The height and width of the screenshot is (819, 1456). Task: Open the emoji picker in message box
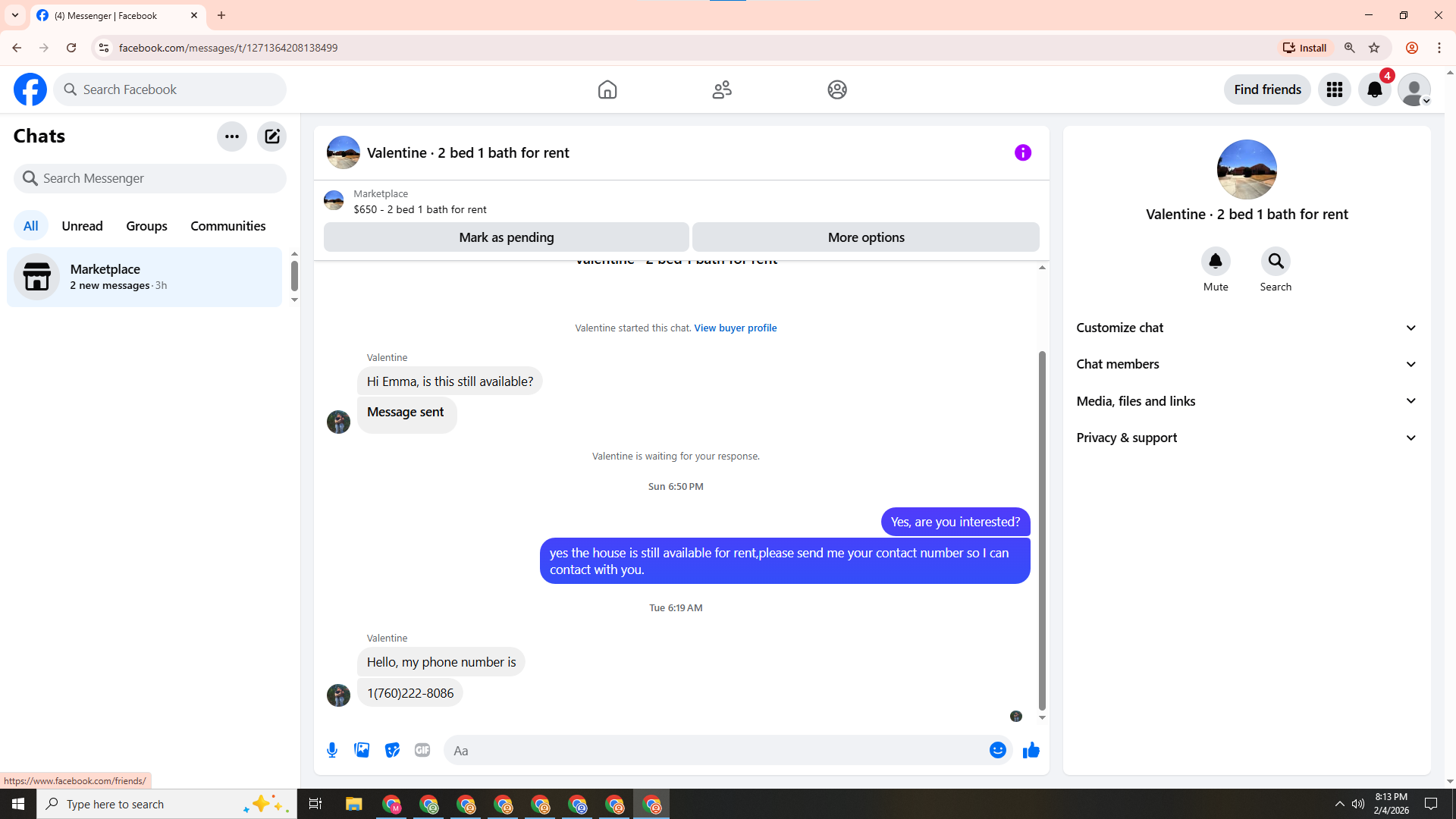997,750
